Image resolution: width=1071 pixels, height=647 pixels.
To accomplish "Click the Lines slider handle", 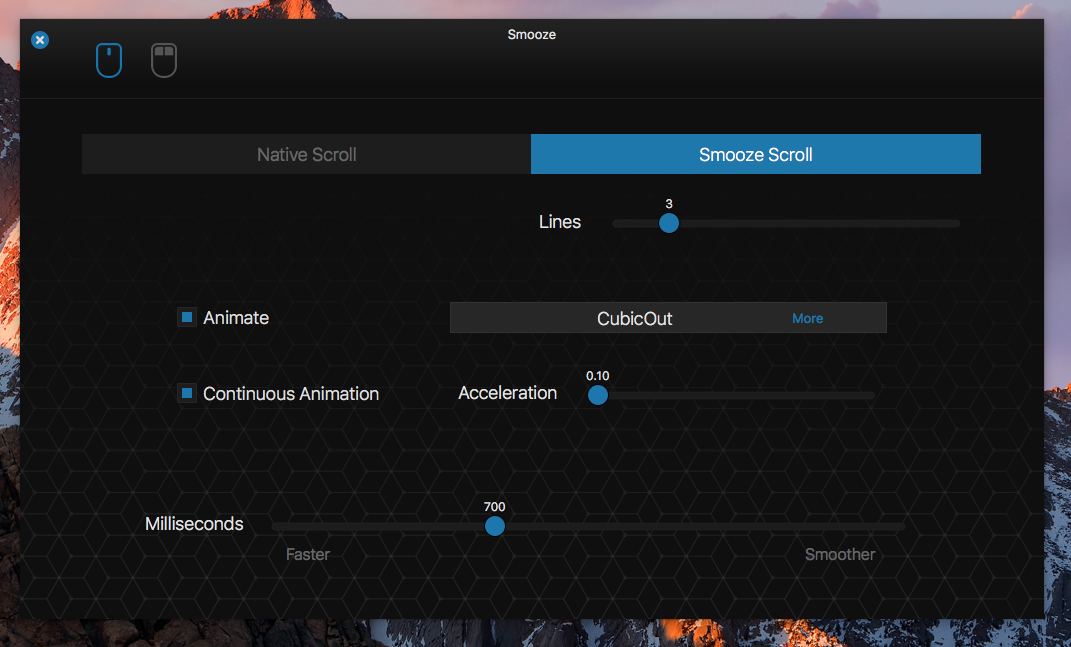I will click(x=669, y=223).
